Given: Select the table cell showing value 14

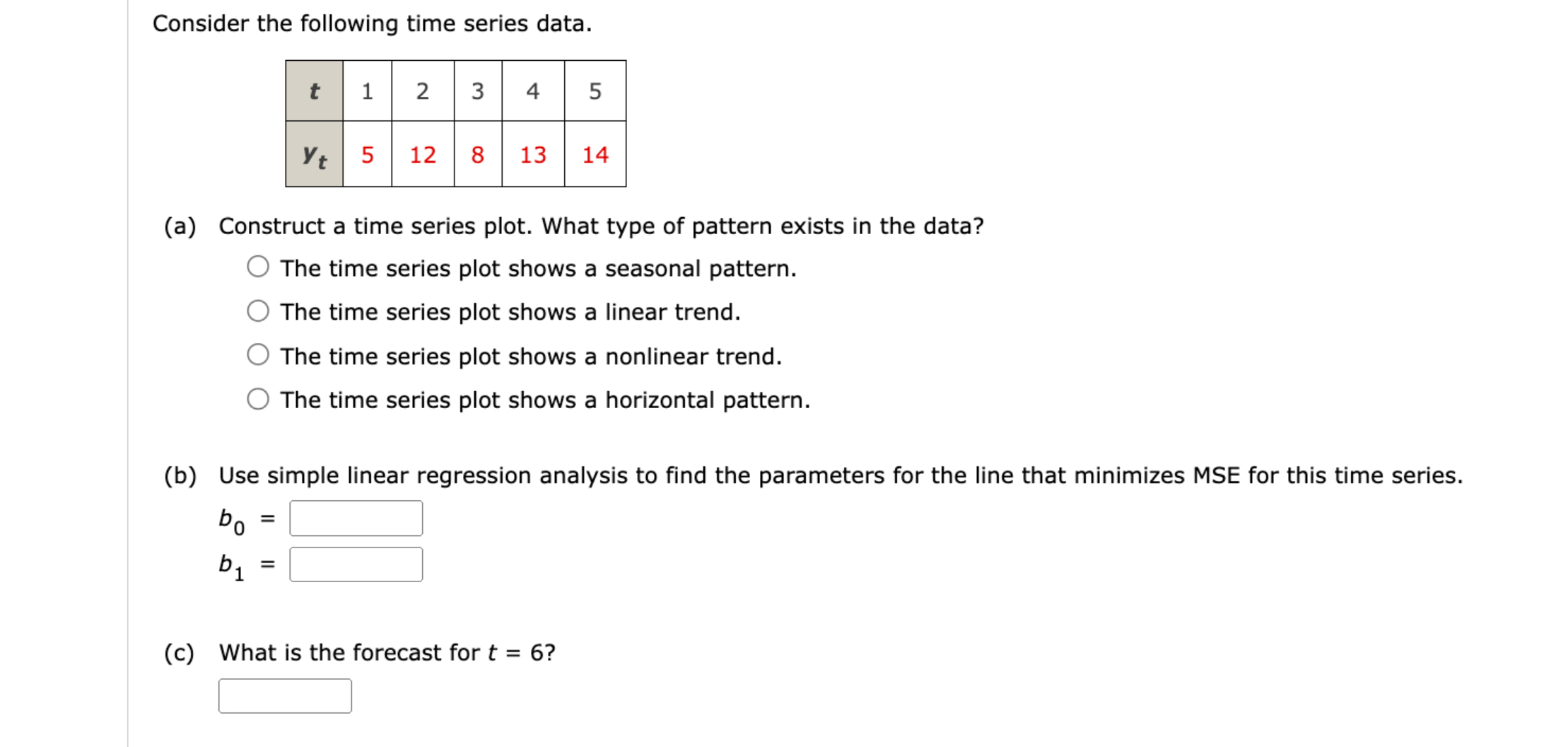Looking at the screenshot, I should point(595,156).
